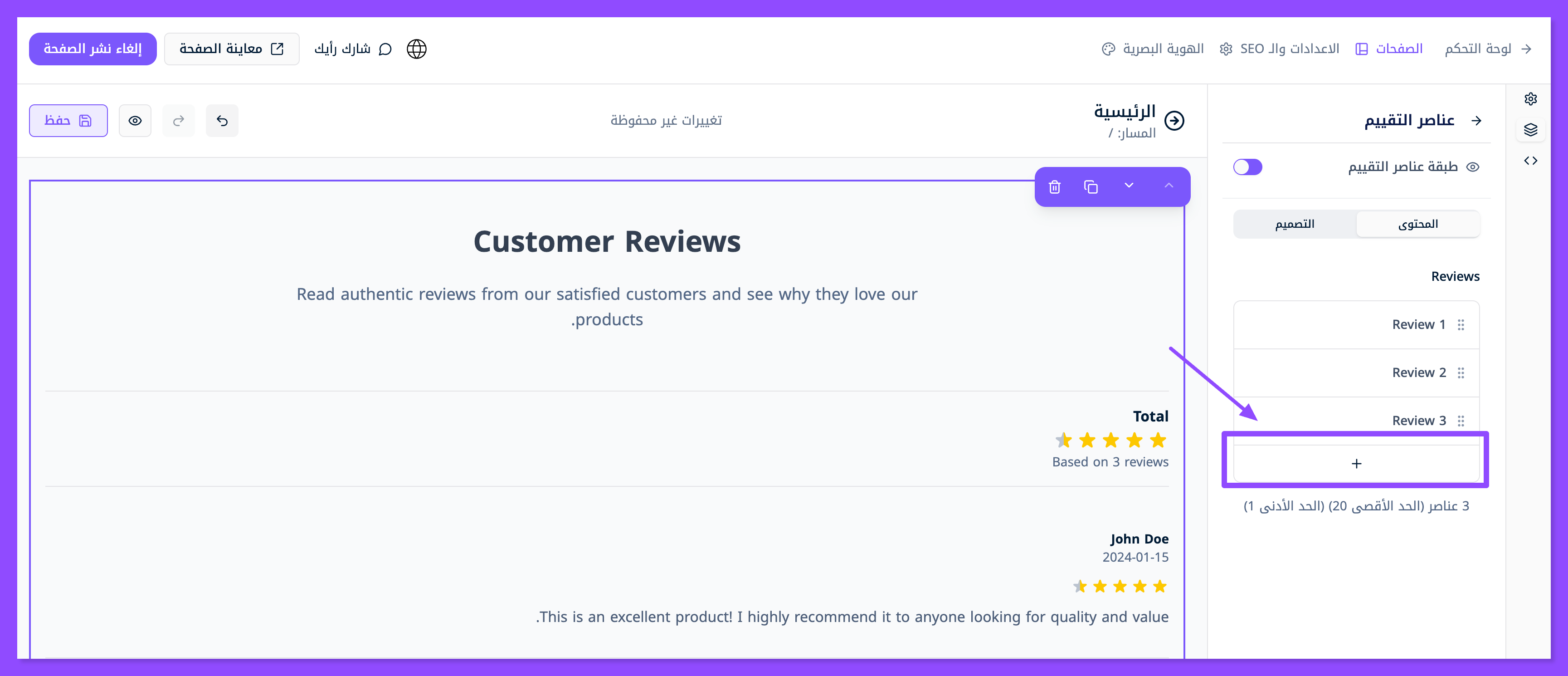Move section up with chevron-up arrow
This screenshot has width=1568, height=676.
tap(1169, 186)
